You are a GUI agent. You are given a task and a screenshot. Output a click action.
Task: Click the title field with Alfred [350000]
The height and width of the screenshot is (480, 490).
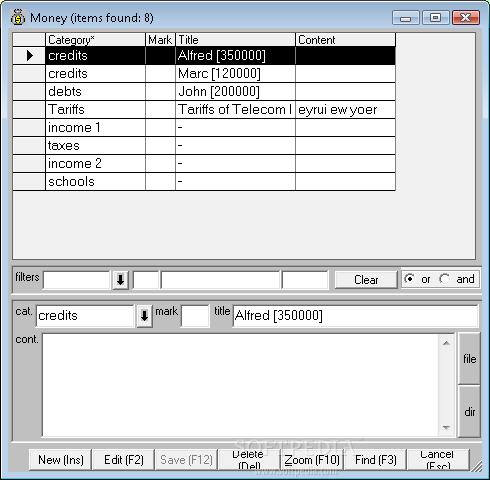coord(355,315)
